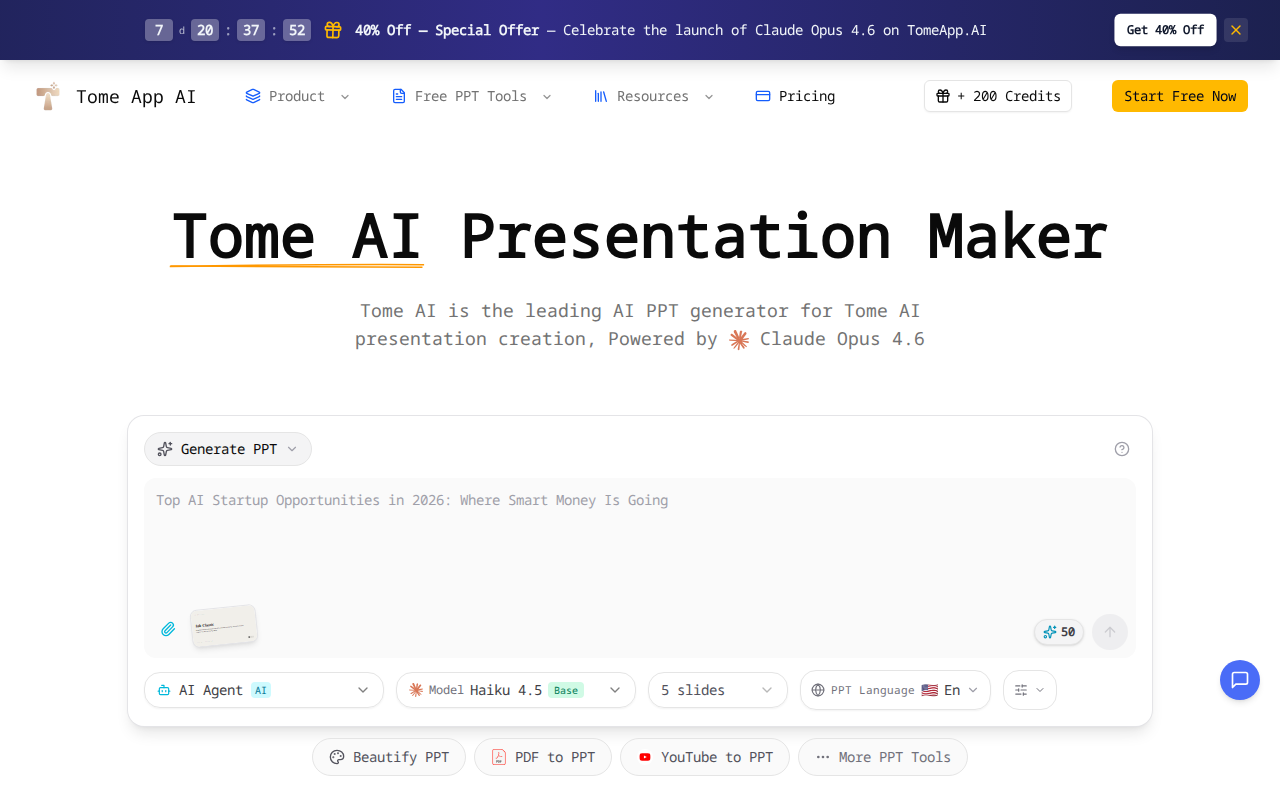The image size is (1280, 800).
Task: Click the 'Claude Opus 4.6' subtitle text
Action: tap(842, 339)
